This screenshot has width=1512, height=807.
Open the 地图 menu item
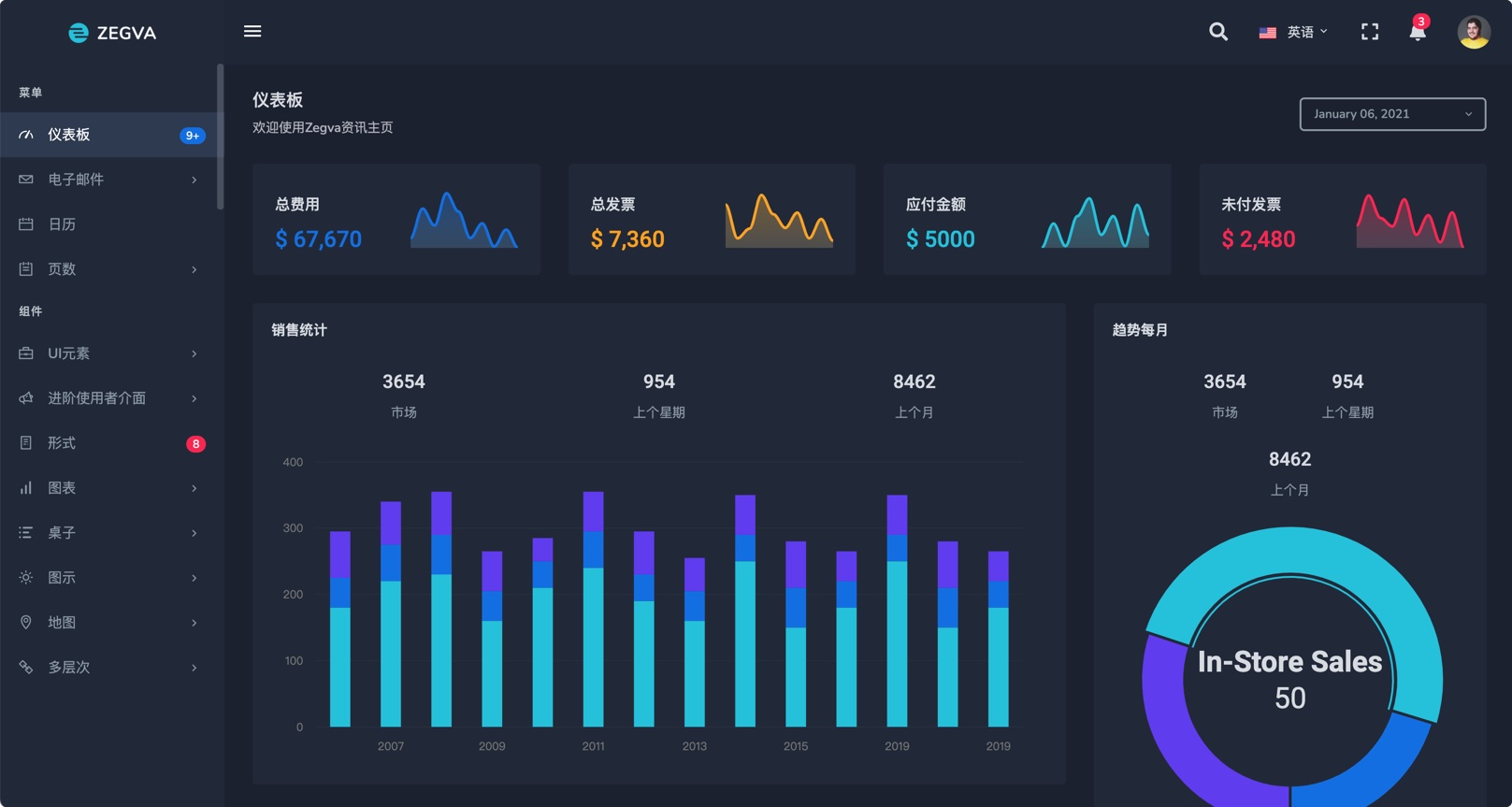click(x=111, y=623)
